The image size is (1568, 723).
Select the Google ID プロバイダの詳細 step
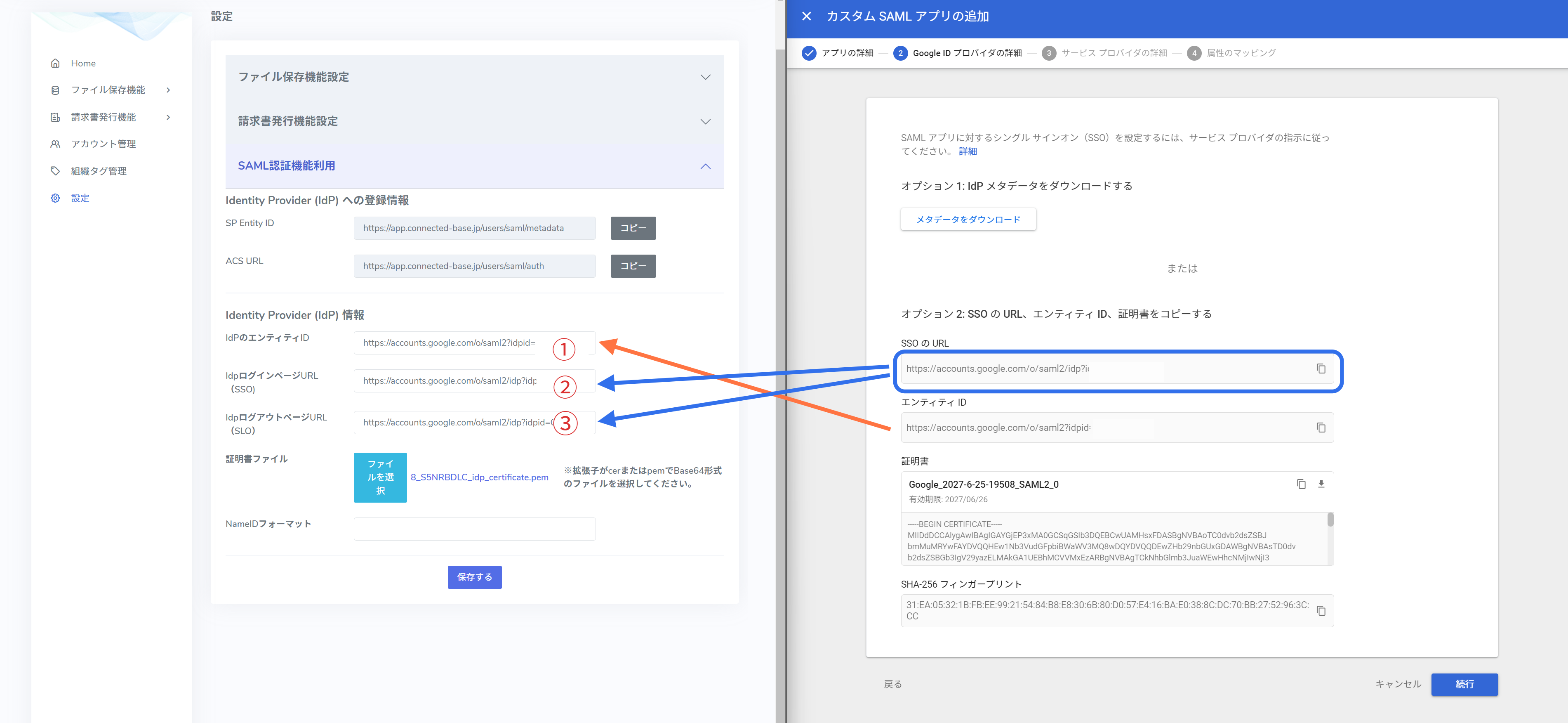point(958,53)
